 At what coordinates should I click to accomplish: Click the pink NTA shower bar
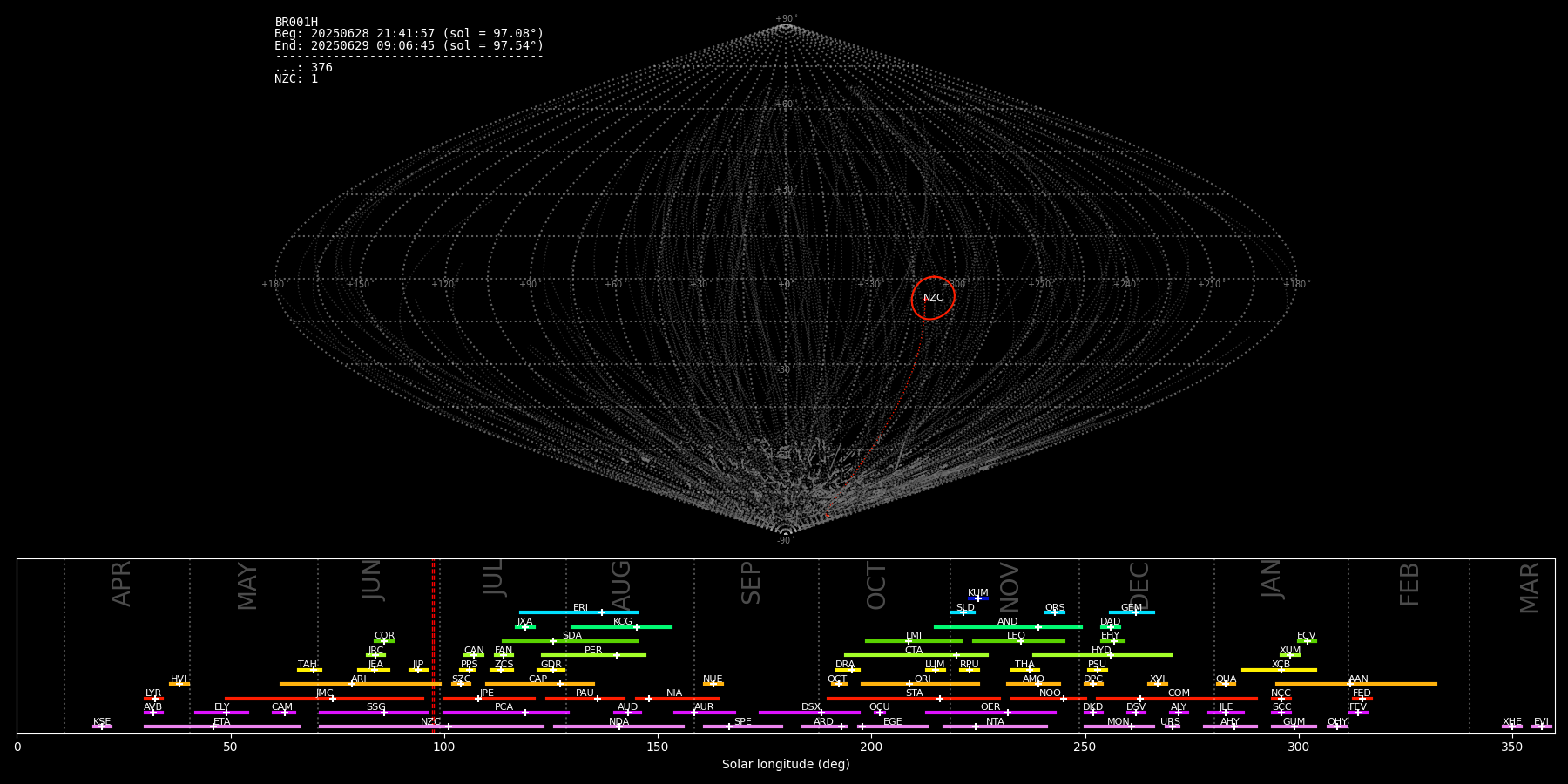pos(995,727)
